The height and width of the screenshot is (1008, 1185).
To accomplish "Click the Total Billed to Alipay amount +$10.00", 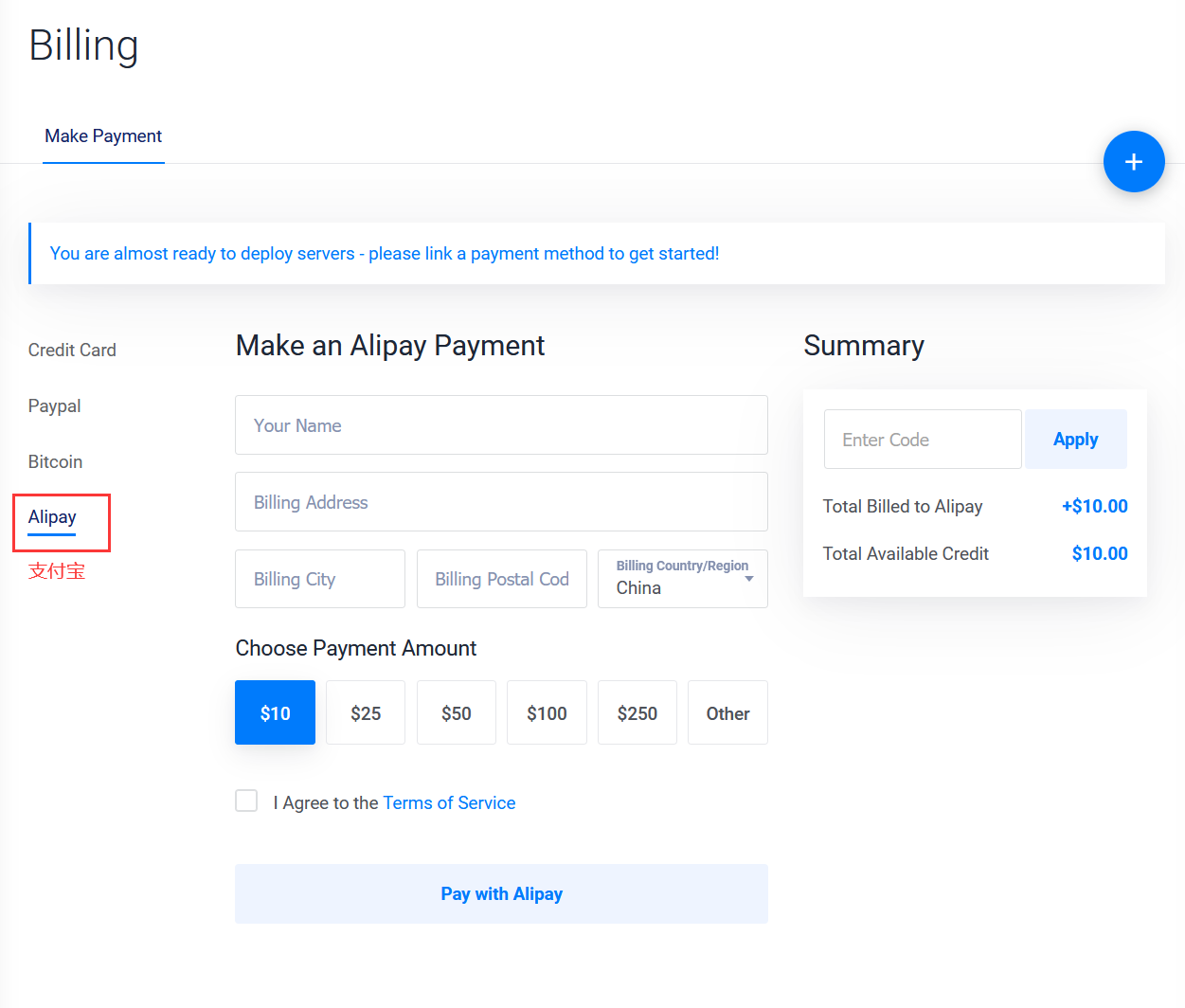I will pyautogui.click(x=1095, y=507).
